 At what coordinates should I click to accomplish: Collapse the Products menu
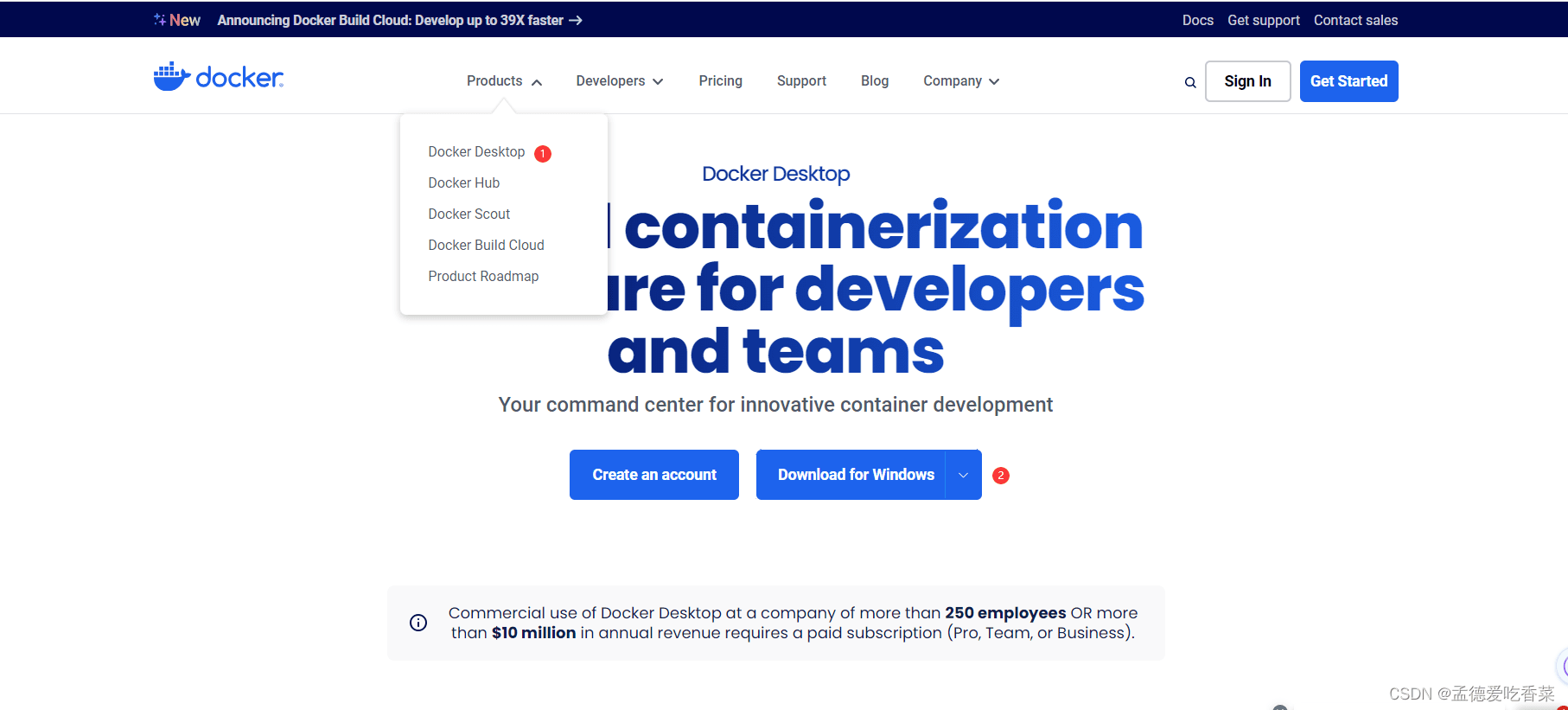(x=505, y=81)
